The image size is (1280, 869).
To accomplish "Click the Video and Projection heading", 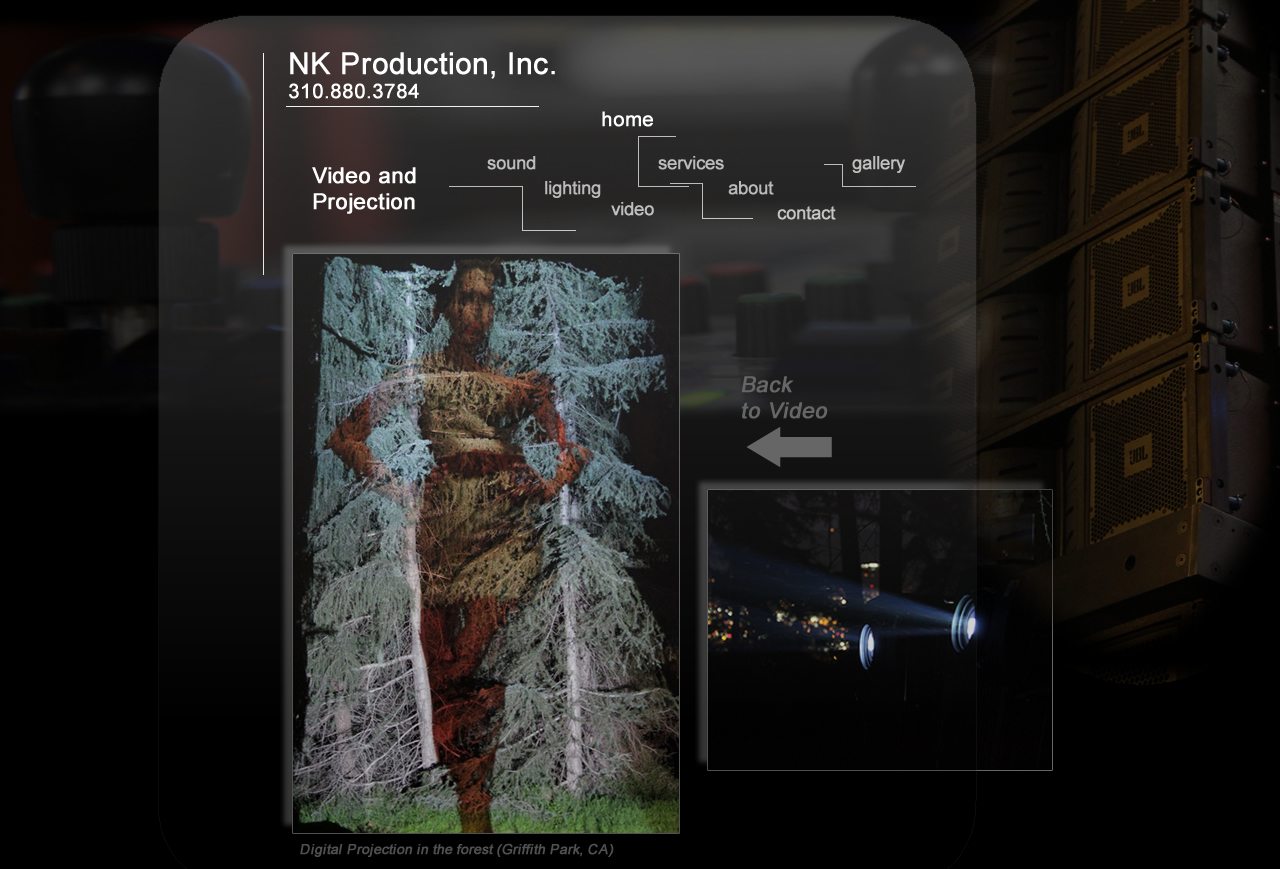I will point(364,189).
